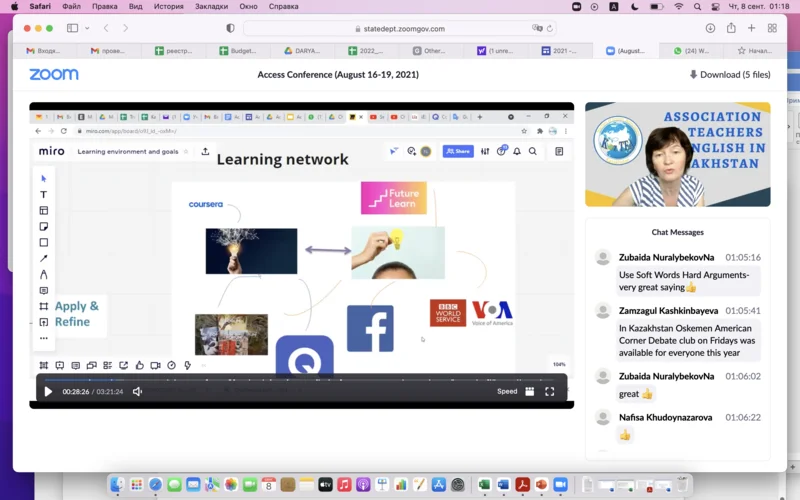Switch to the Other tab
This screenshot has height=500, width=800.
click(x=429, y=51)
